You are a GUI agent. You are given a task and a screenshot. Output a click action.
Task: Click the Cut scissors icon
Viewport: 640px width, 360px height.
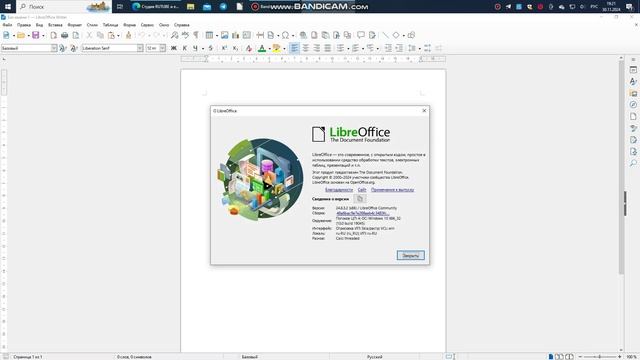[89, 36]
